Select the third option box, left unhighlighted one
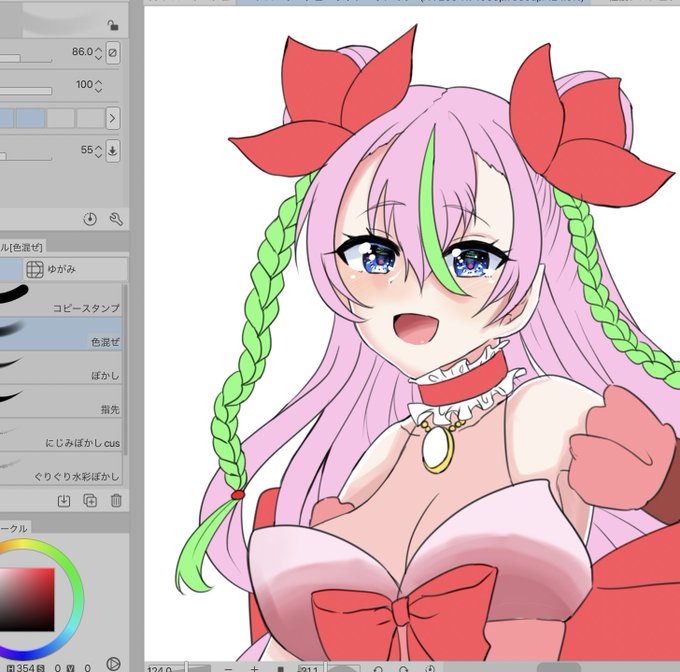Screen dimensions: 680x672 click(60, 118)
